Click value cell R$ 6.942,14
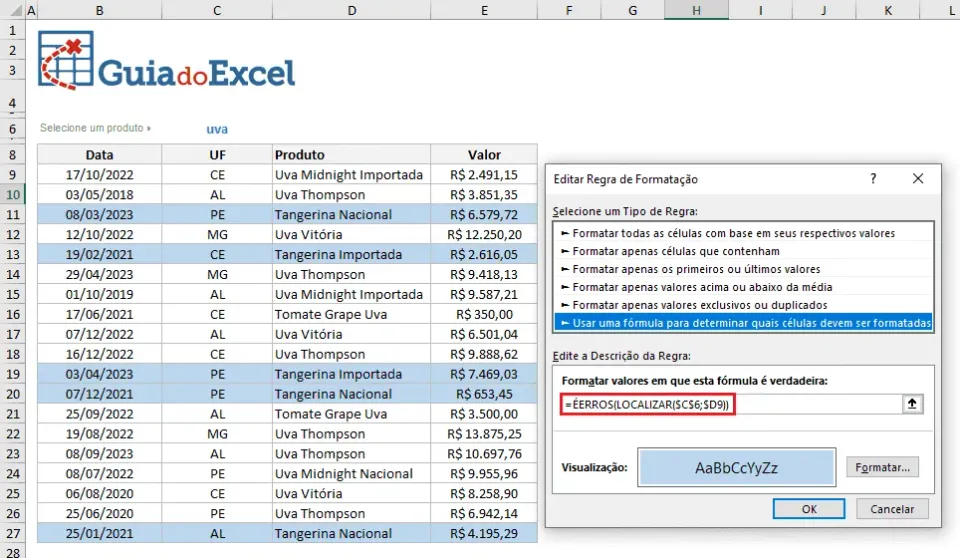 484,513
